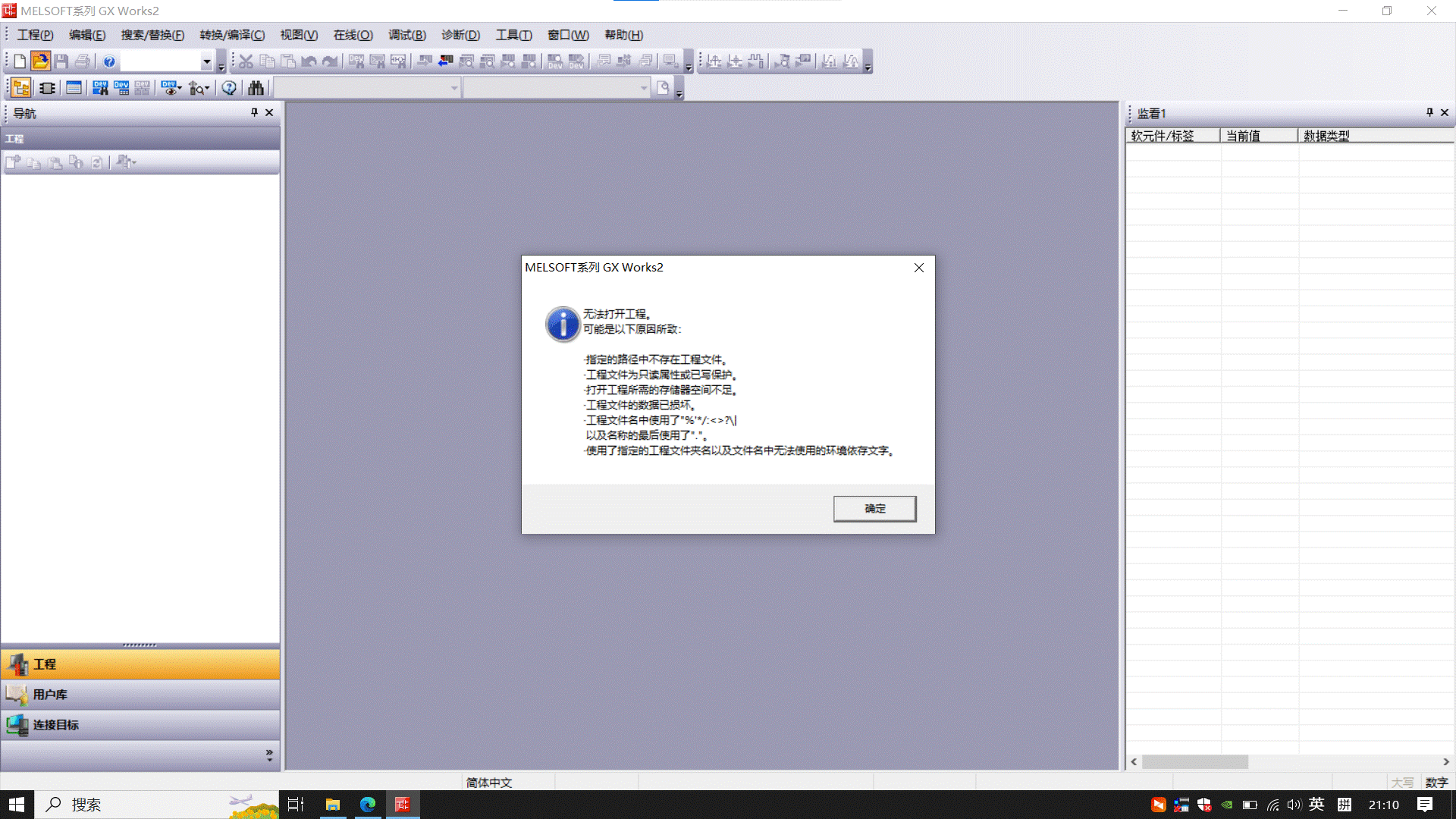Expand navigation pane configure chevron
1456x819 pixels.
[269, 755]
